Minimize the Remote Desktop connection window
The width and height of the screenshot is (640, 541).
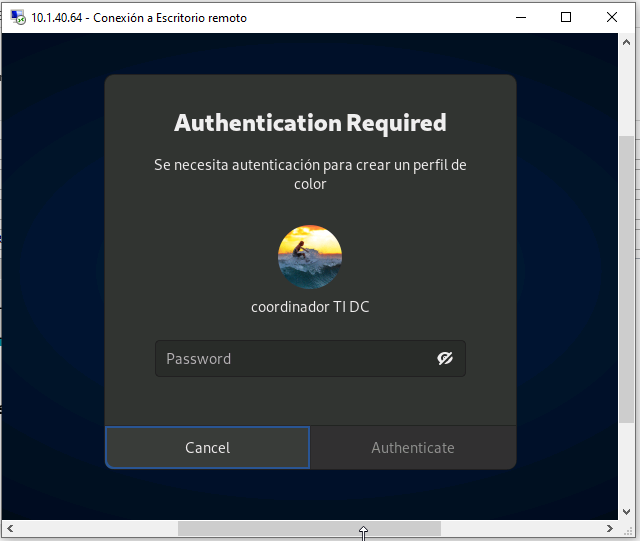[x=520, y=17]
